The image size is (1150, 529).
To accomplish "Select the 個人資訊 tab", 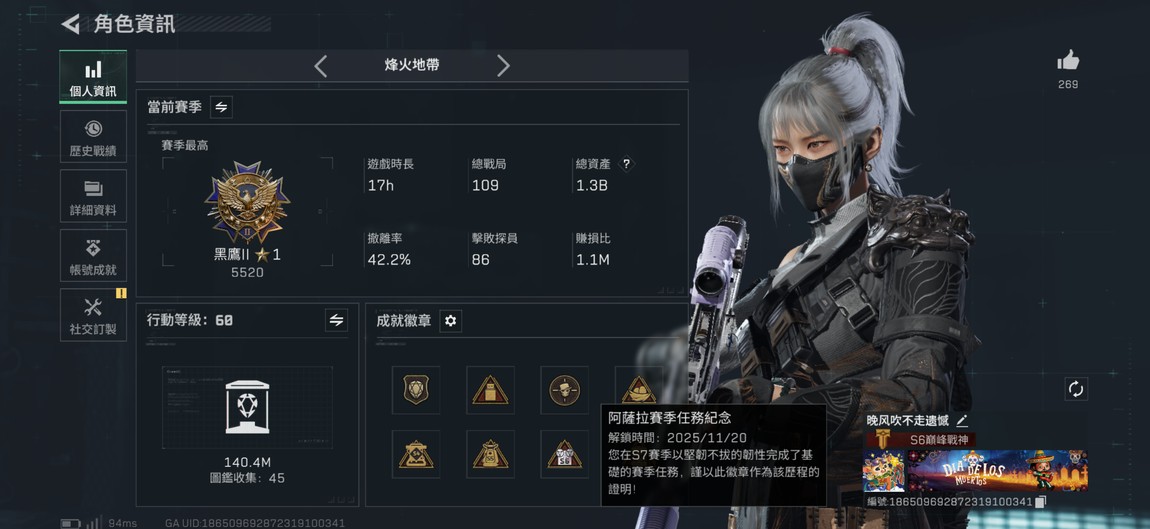I will pyautogui.click(x=93, y=77).
